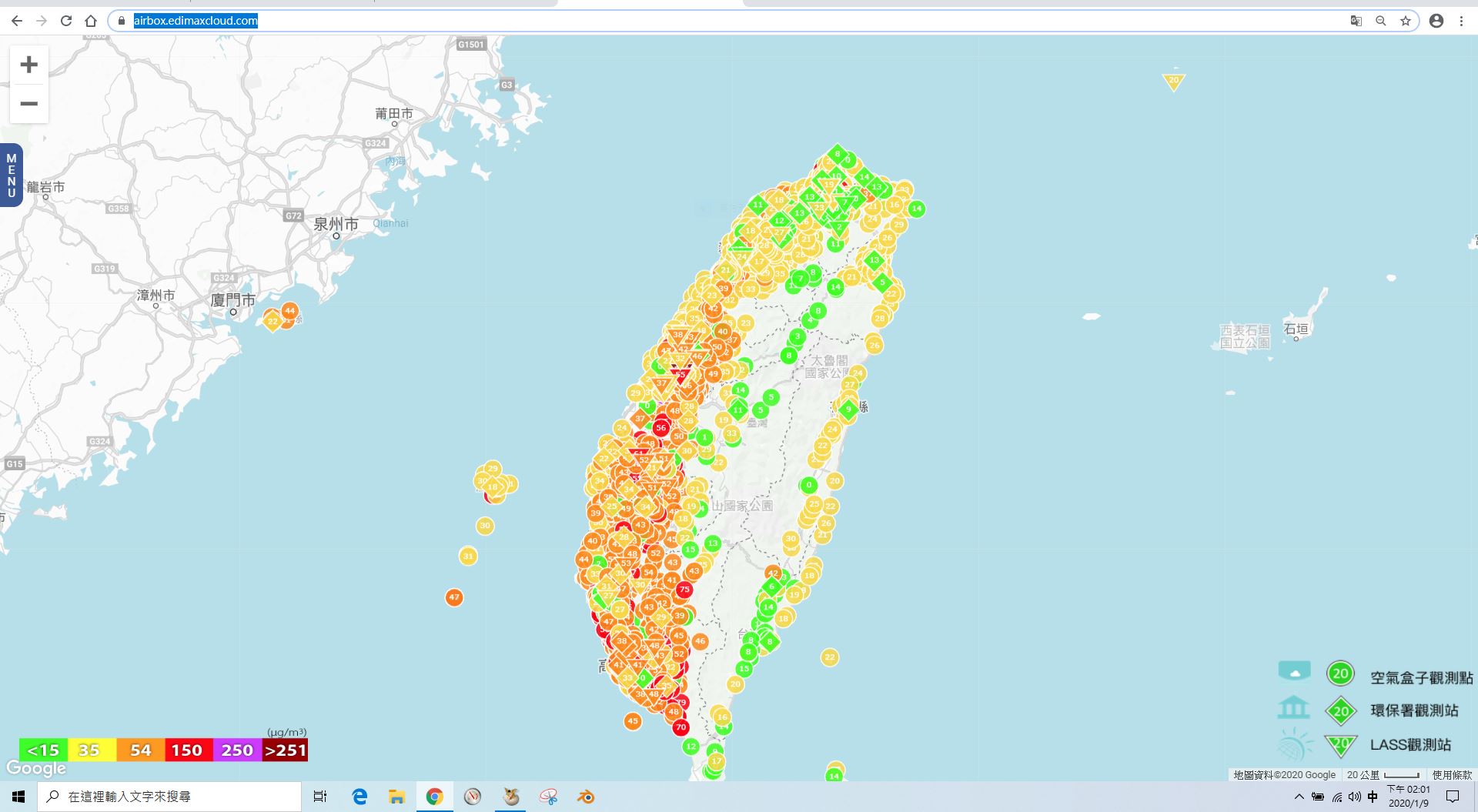Expand the blue MENU side tab
1478x812 pixels.
pos(11,175)
